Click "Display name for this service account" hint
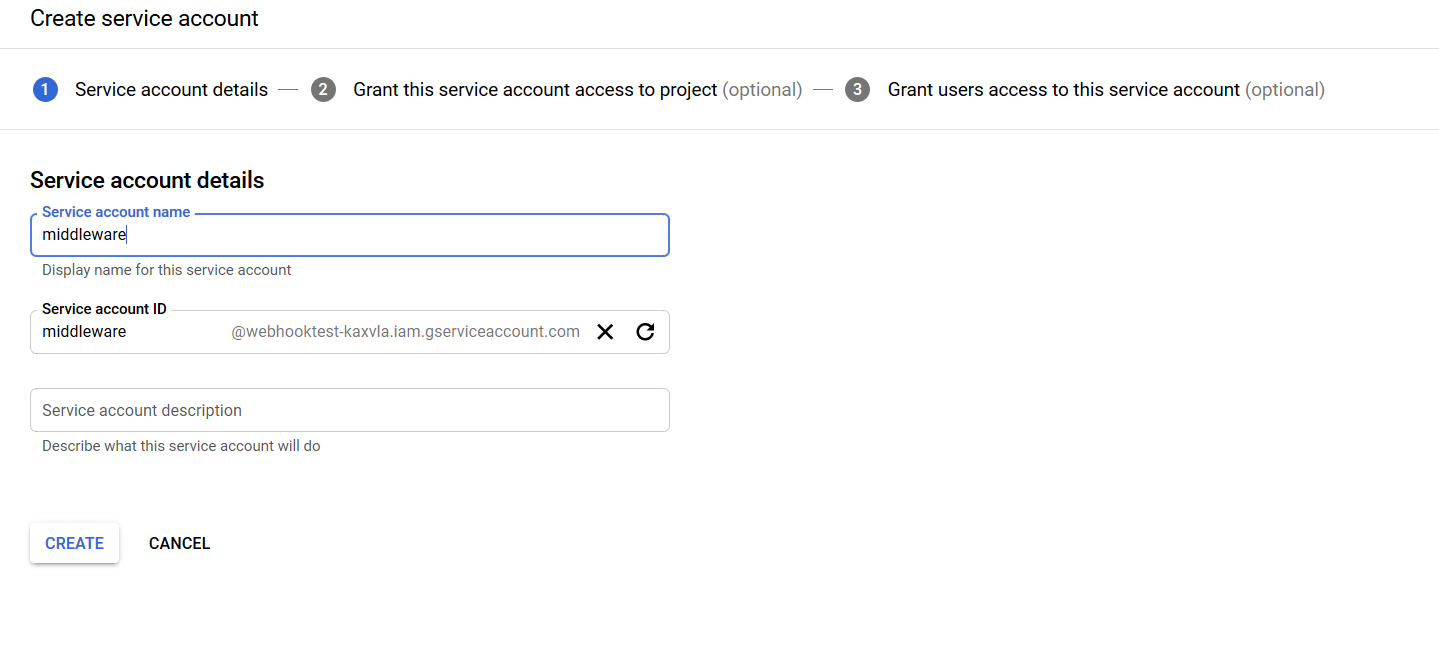Screen dimensions: 1439x658 (x=166, y=270)
